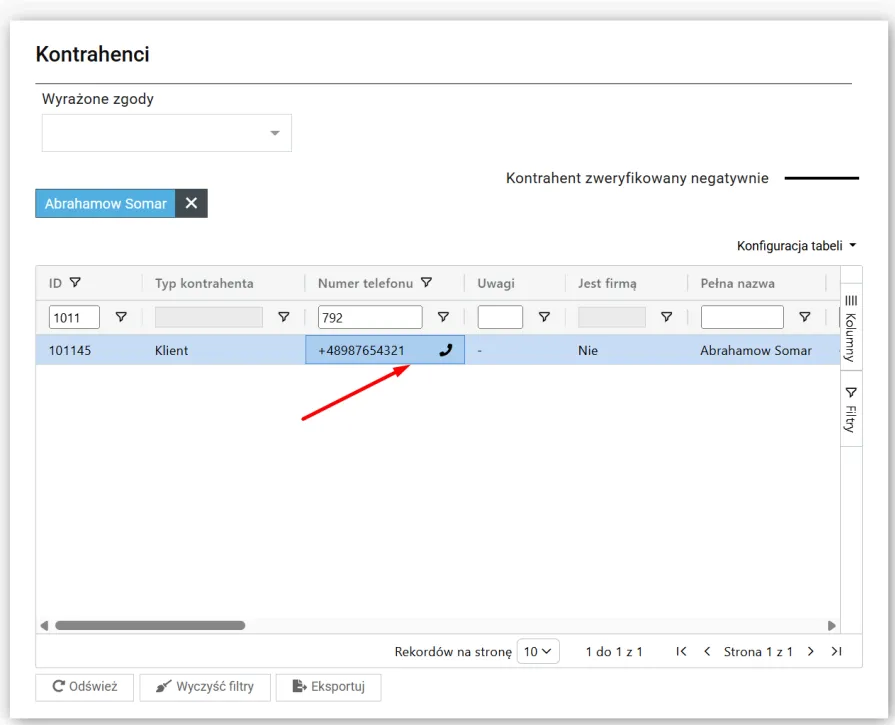Click the filter funnel beside Pełna nazwa input

point(804,317)
